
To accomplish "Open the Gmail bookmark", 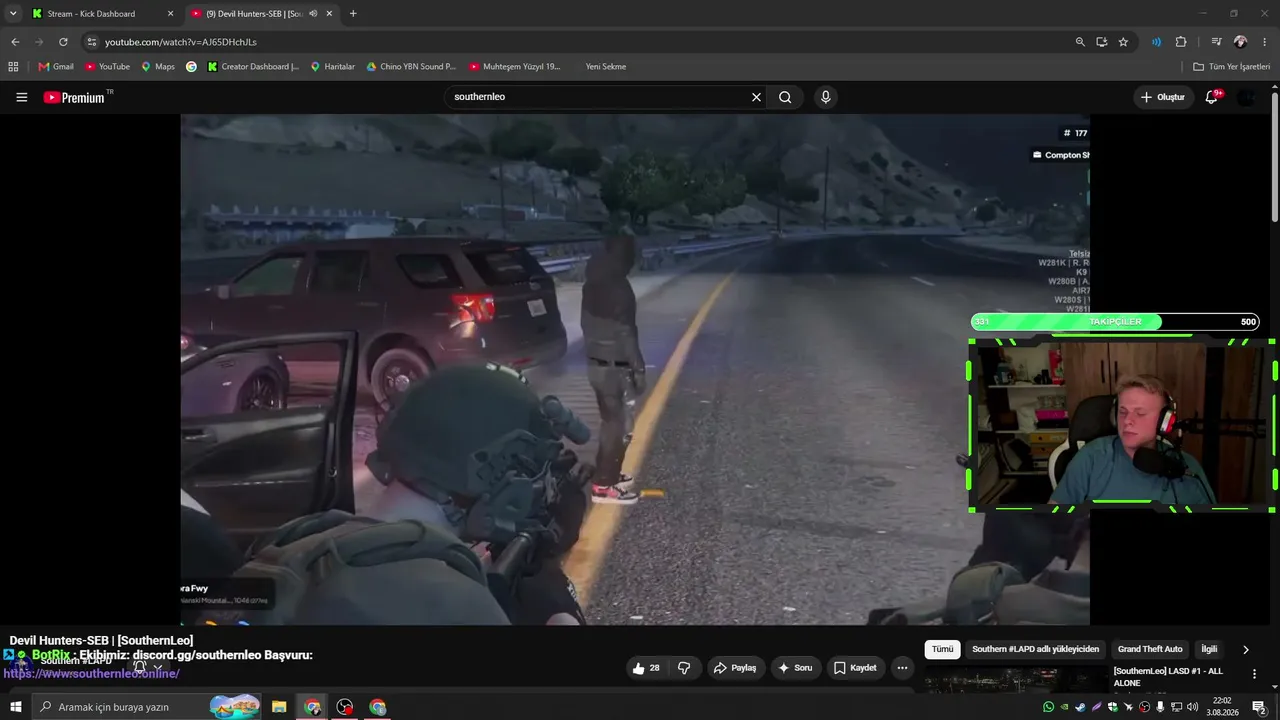I will [x=56, y=67].
